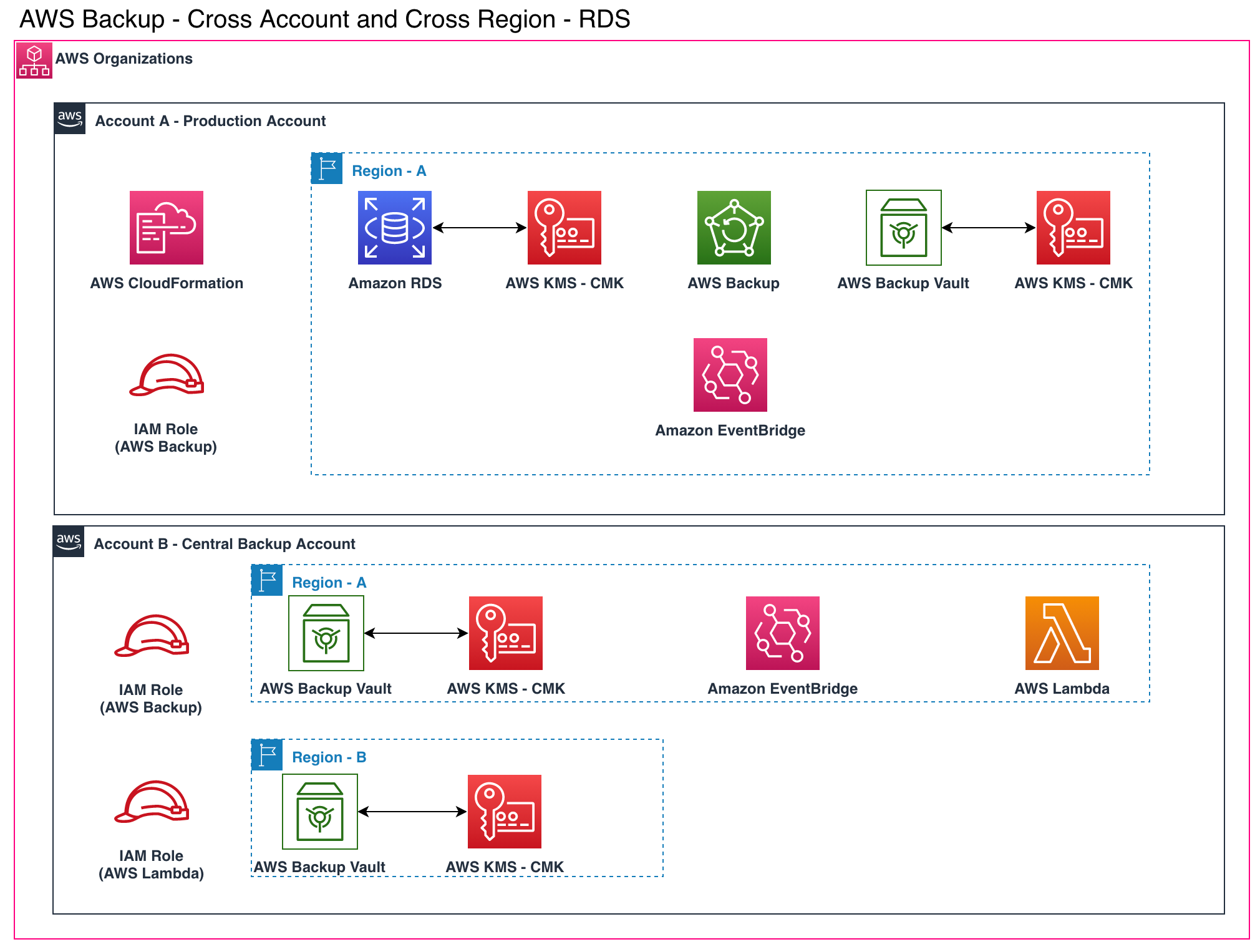Click the Account B AWS logo badge
This screenshot has height=952, width=1260.
tap(69, 542)
